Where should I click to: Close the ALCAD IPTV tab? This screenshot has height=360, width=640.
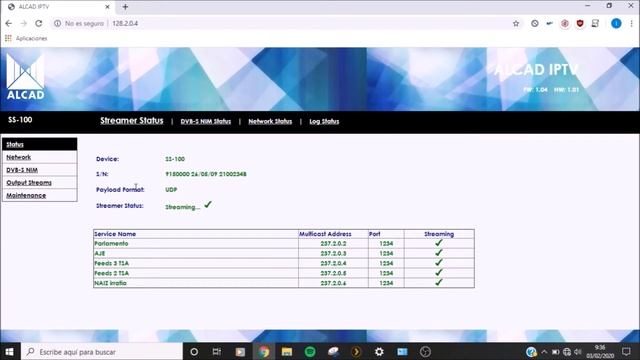107,7
